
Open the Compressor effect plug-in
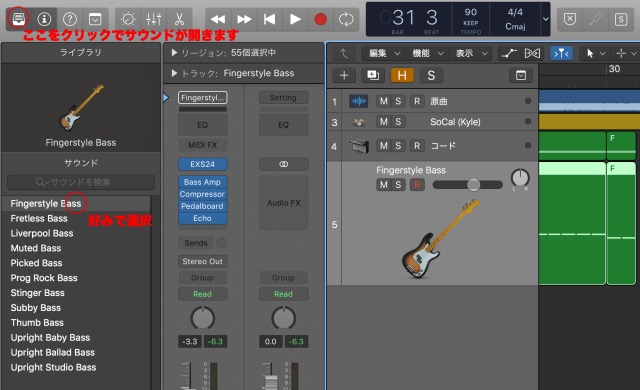pos(202,194)
